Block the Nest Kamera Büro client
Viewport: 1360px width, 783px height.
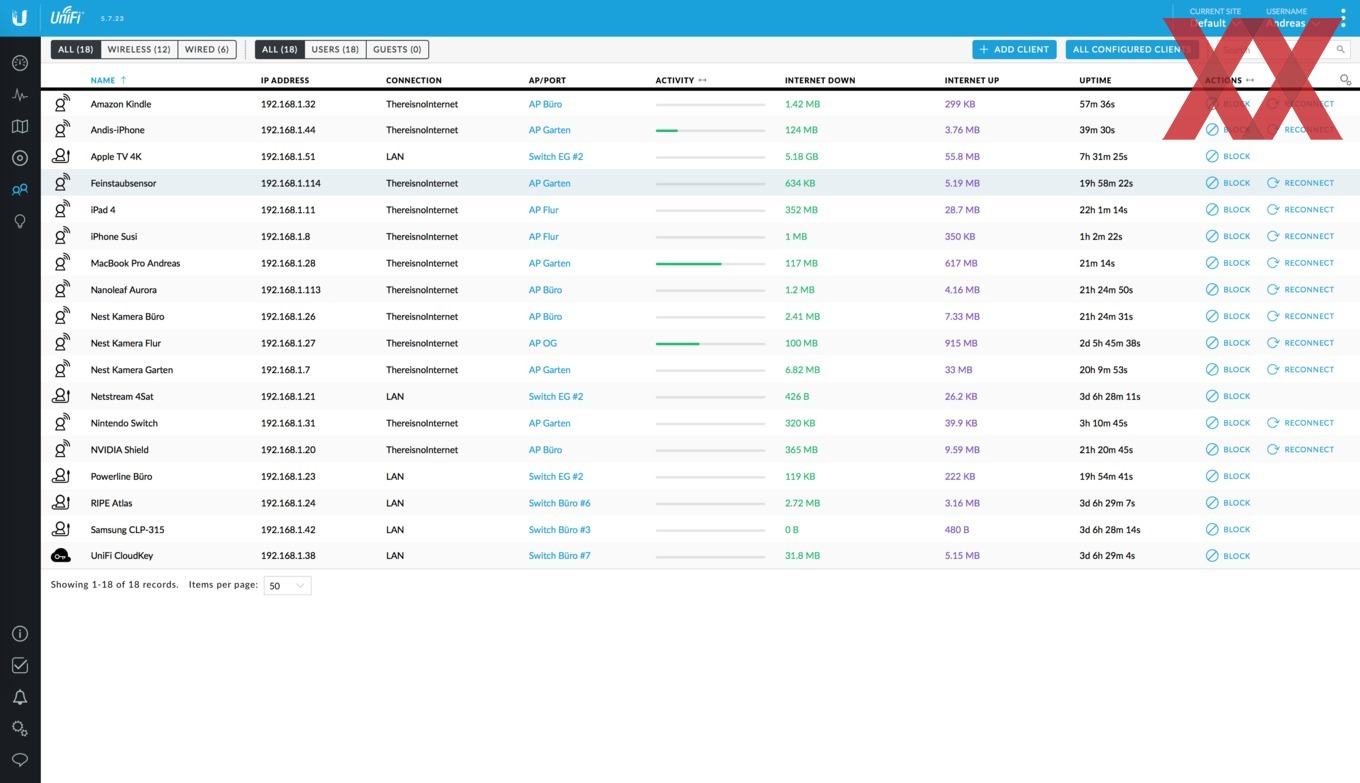1228,316
